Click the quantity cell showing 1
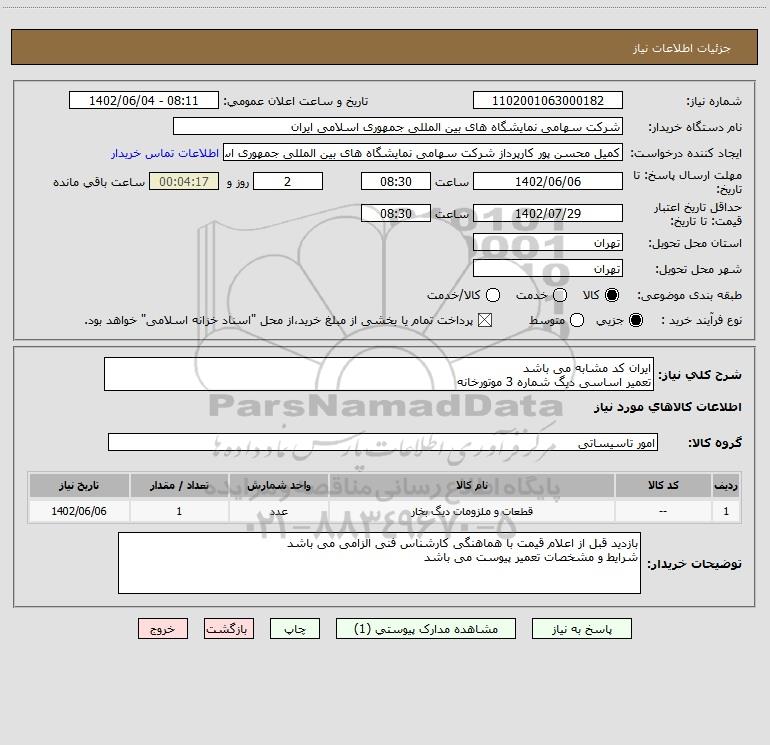This screenshot has width=770, height=745. (x=179, y=511)
